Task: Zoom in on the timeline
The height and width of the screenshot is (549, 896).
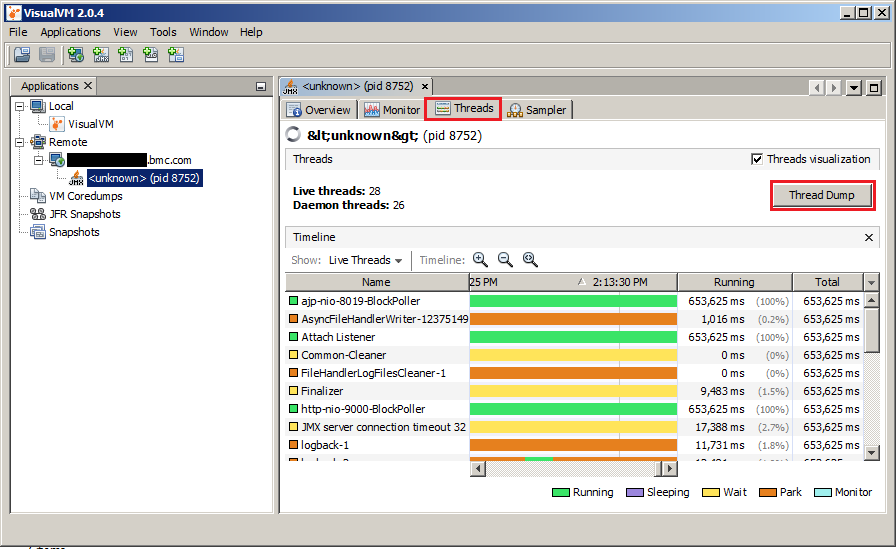Action: (480, 259)
